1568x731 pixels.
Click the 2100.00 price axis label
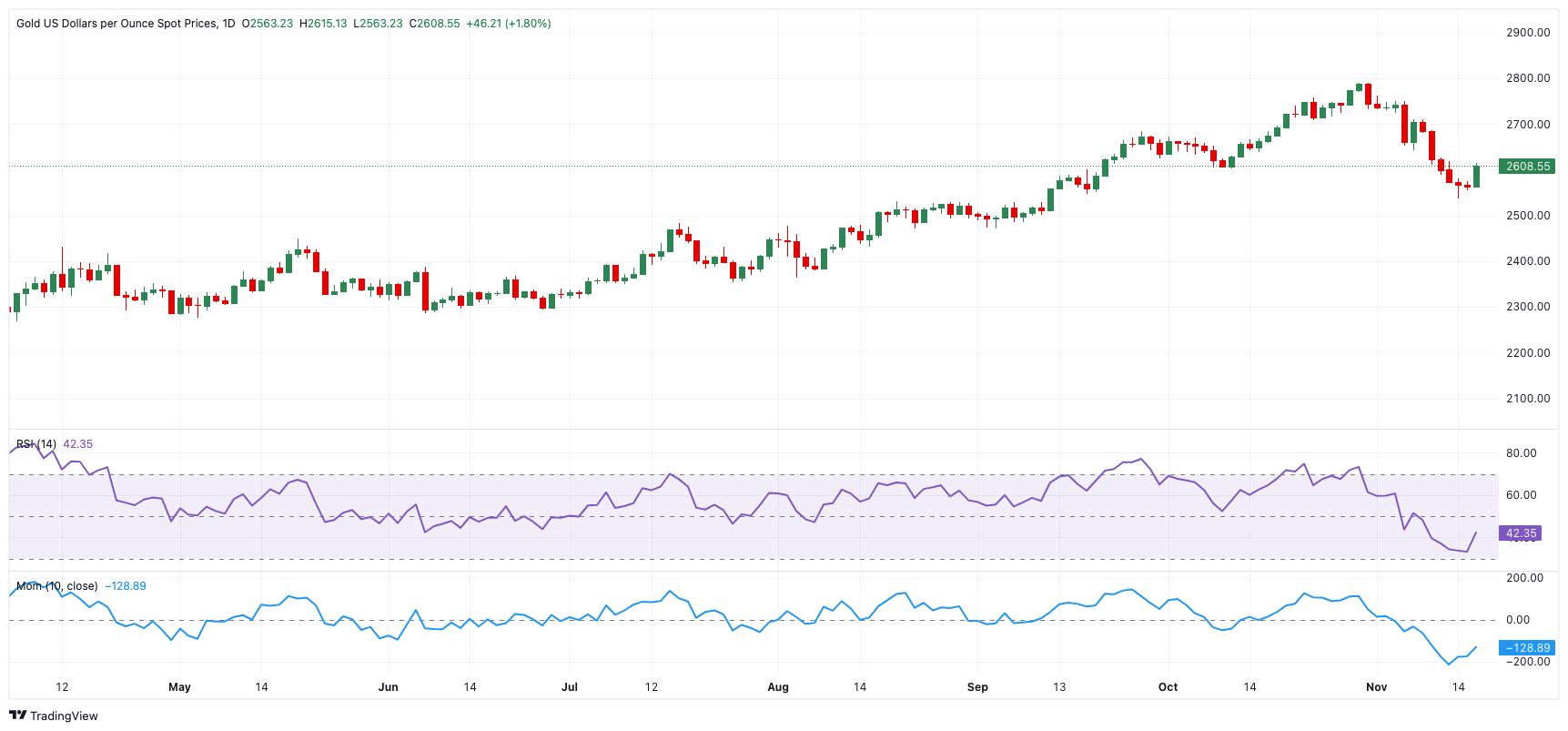pos(1528,399)
